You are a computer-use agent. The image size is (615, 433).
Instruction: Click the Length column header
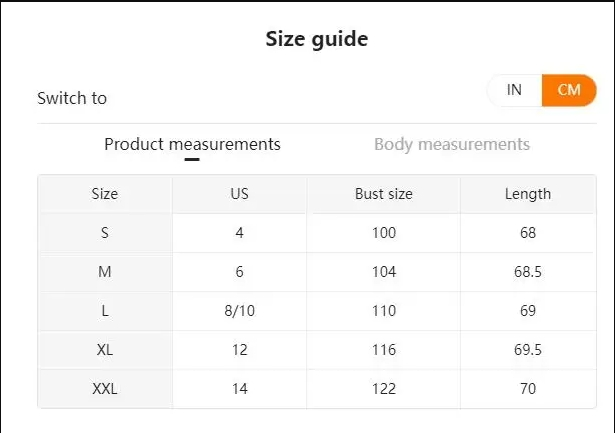[527, 194]
